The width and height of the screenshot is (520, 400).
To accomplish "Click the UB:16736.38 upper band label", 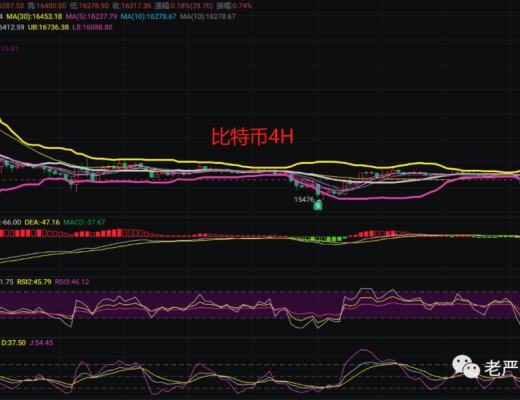I will click(x=48, y=27).
